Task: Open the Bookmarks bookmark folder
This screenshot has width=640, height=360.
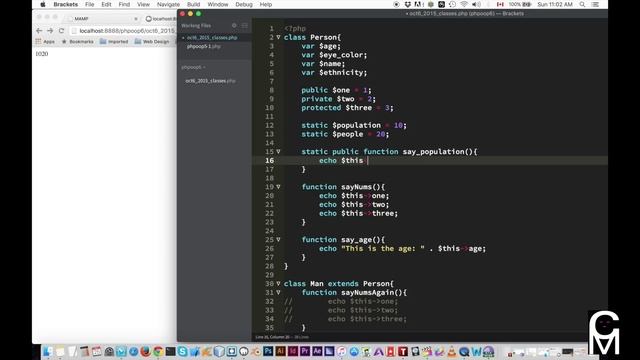Action: click(78, 42)
